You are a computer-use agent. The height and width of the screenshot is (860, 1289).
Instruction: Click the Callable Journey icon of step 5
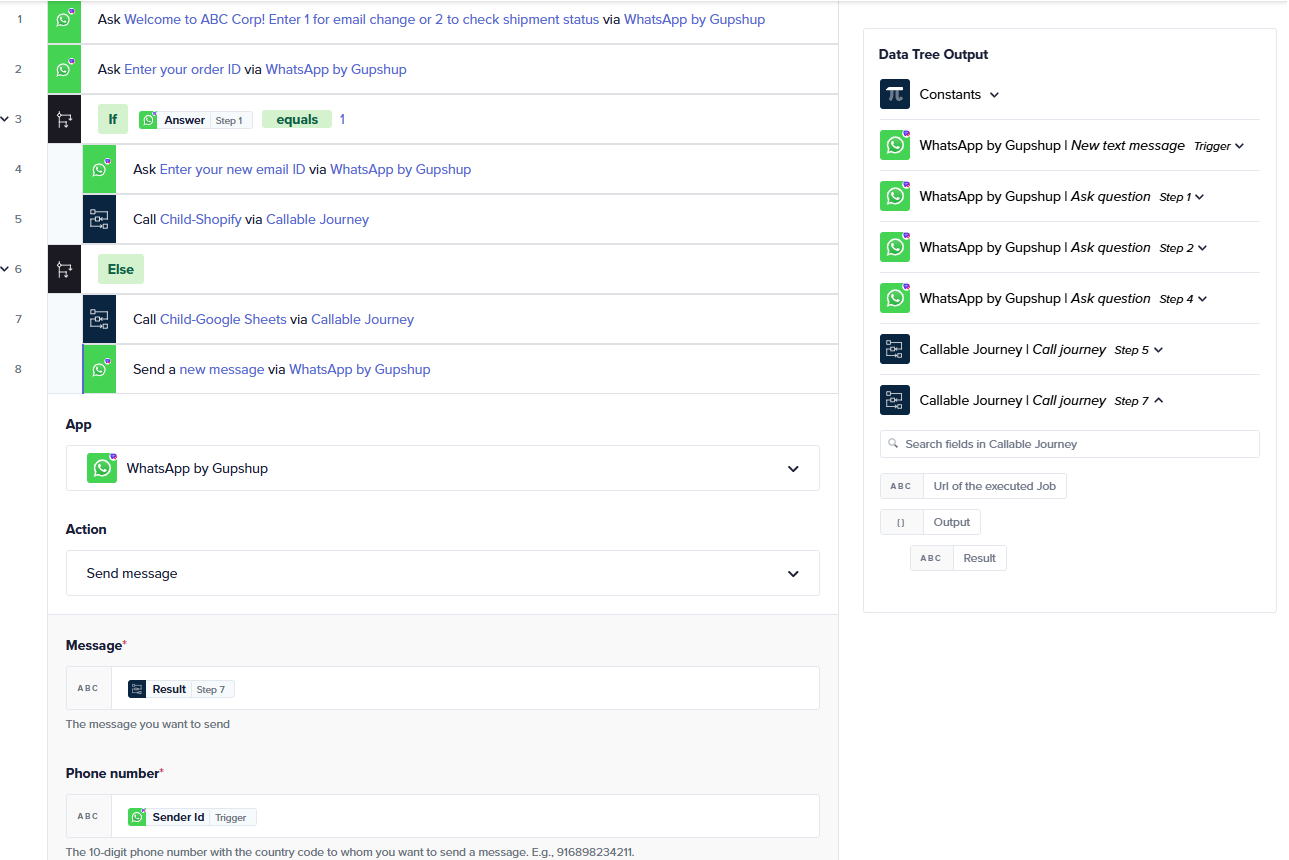tap(99, 220)
